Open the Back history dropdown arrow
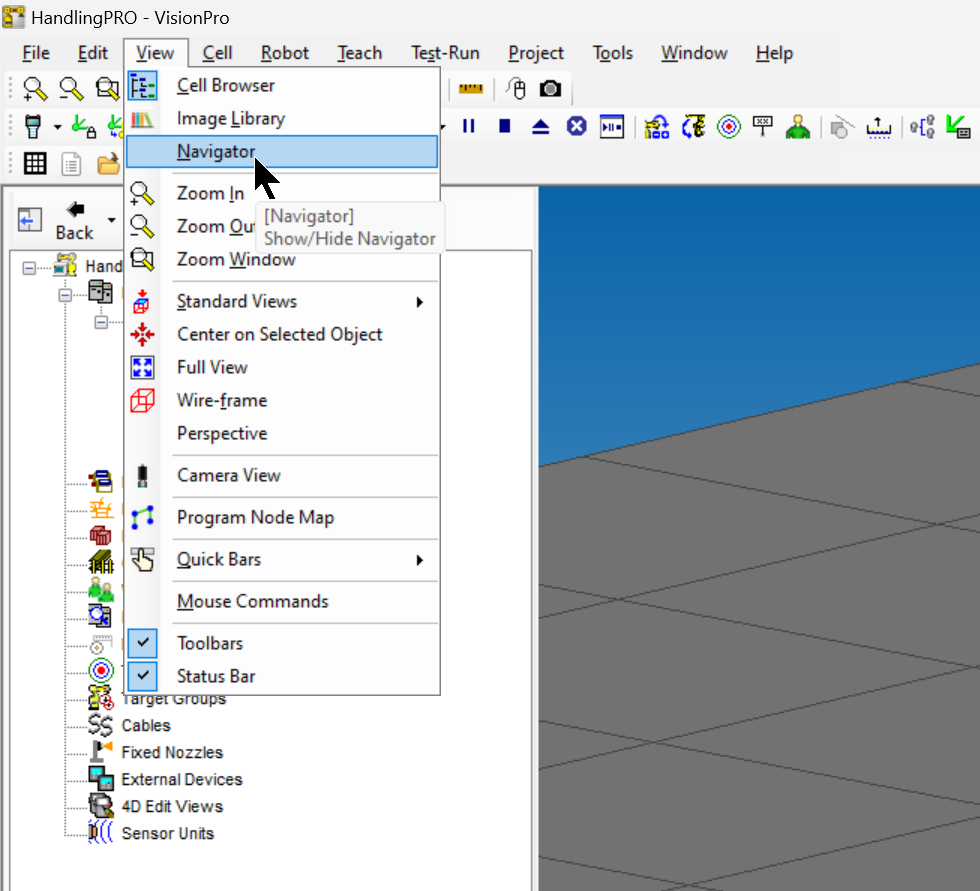Screen dimensions: 980x891 pos(111,220)
